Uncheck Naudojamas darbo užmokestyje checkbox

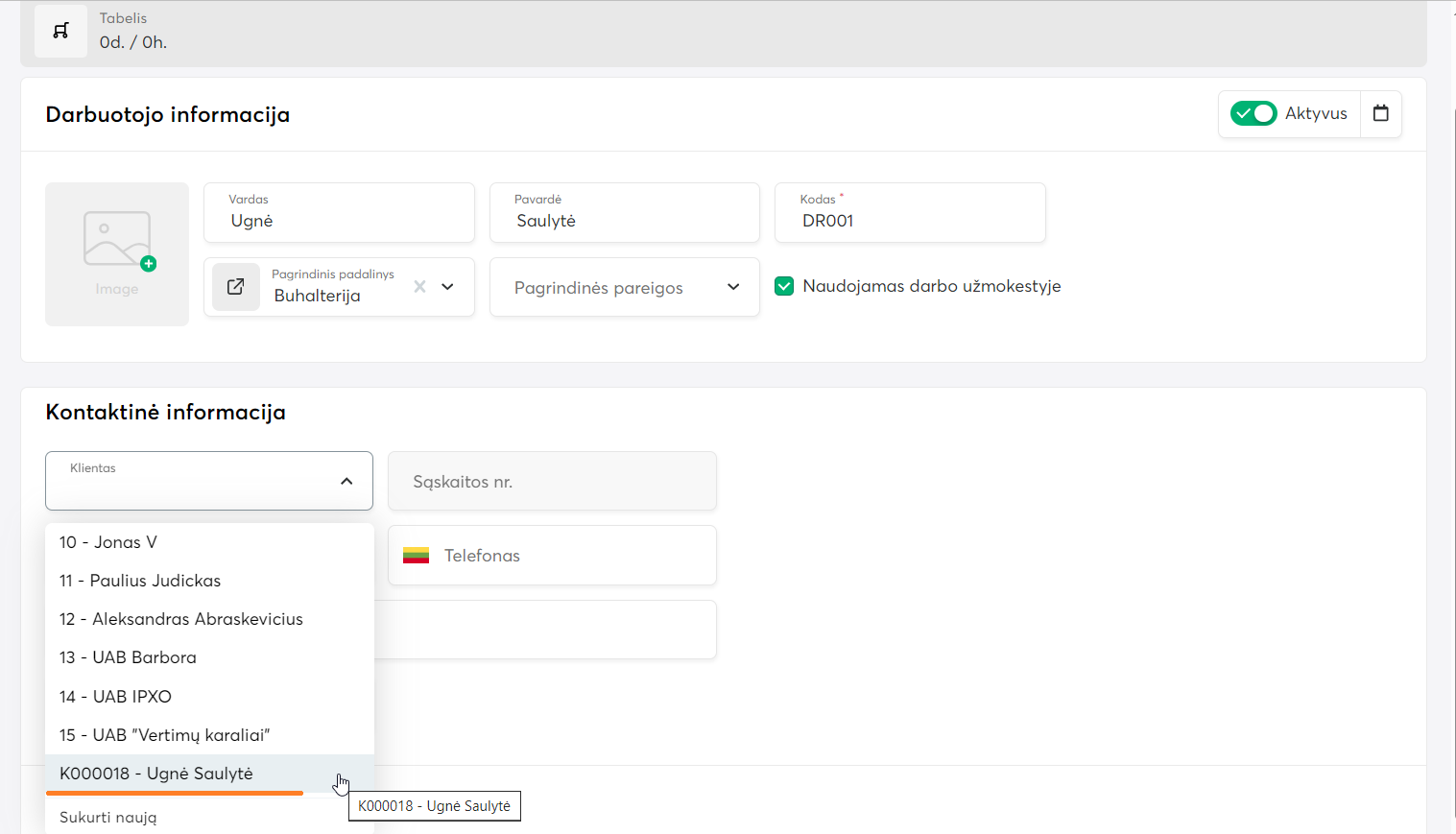click(784, 286)
